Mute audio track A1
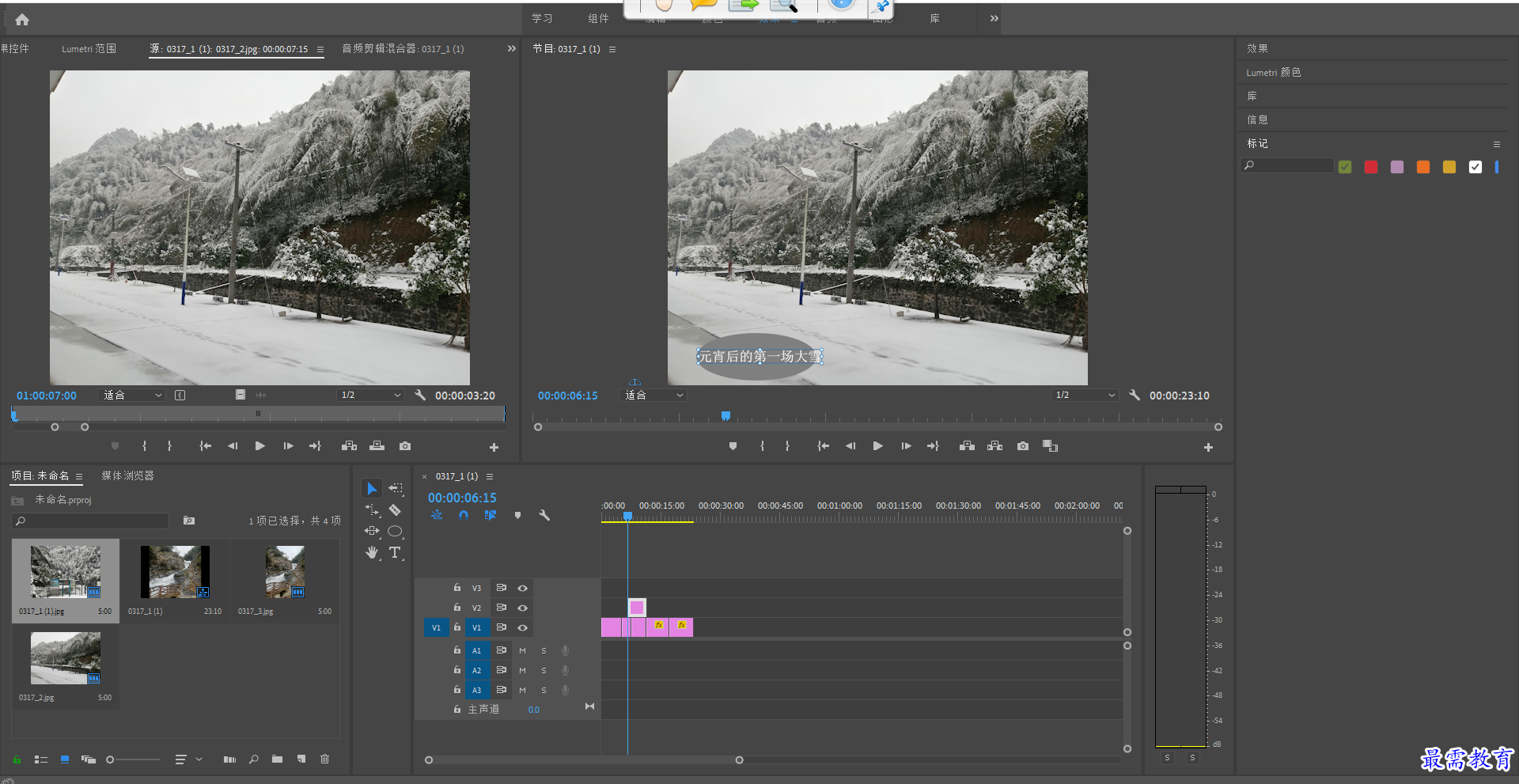The image size is (1519, 784). coord(522,650)
